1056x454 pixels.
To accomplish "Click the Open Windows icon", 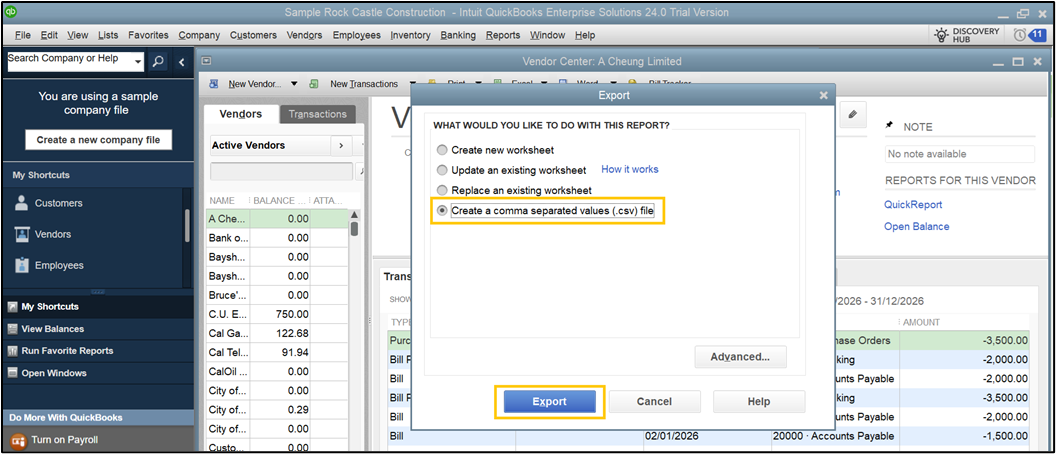I will click(13, 373).
